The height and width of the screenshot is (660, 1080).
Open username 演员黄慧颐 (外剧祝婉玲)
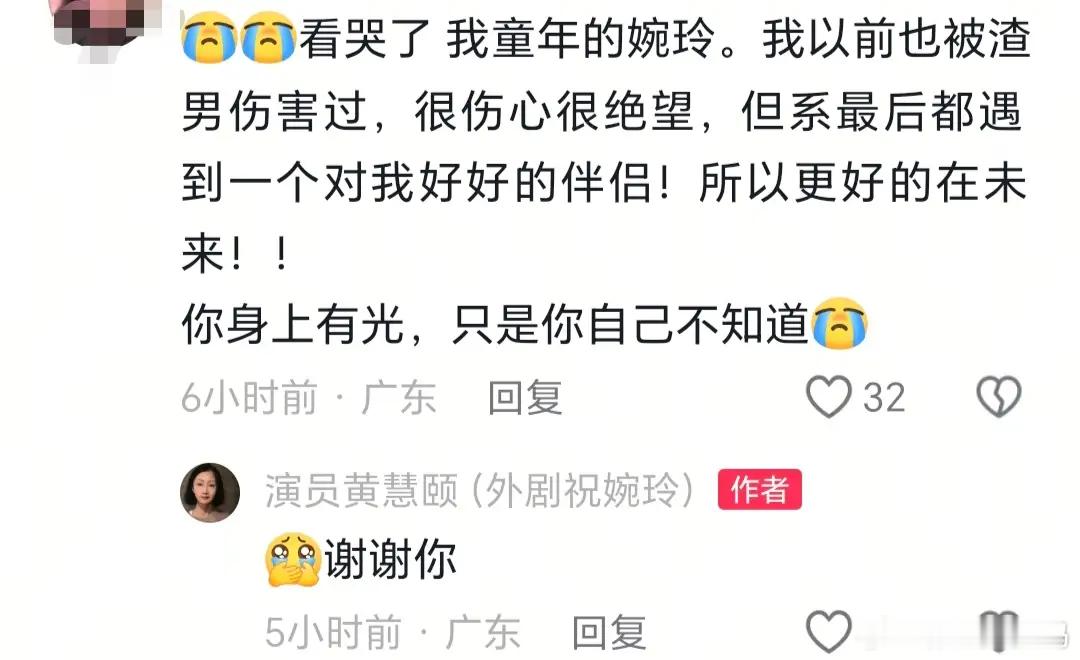pos(479,491)
